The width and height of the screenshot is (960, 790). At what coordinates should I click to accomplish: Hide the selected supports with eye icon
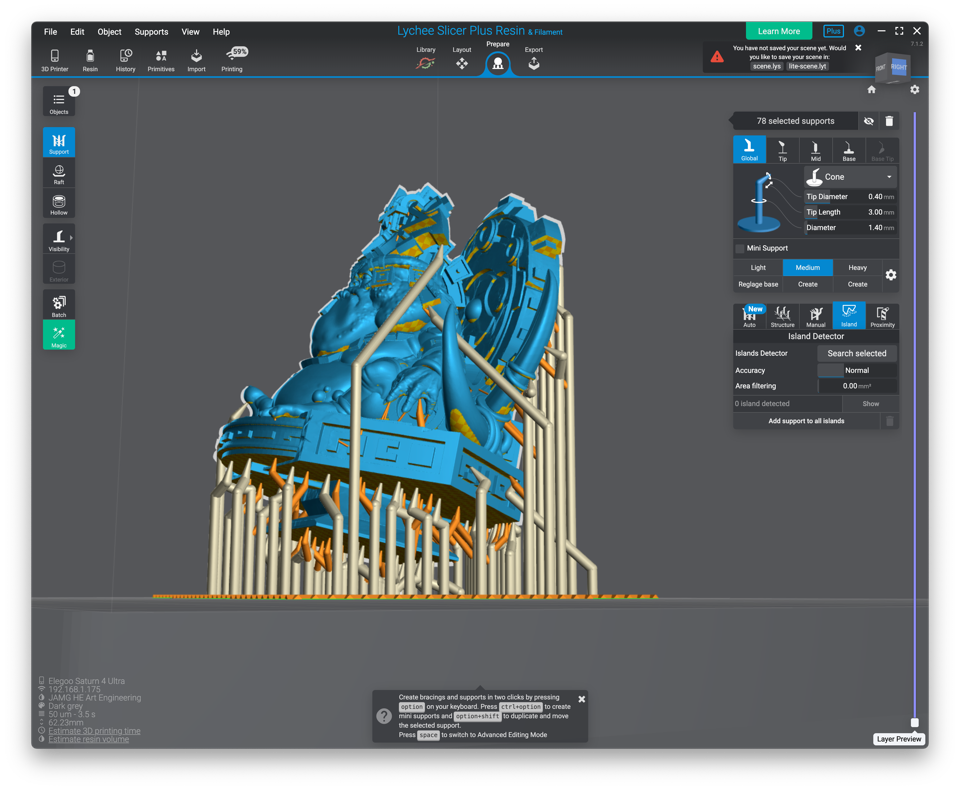coord(869,121)
